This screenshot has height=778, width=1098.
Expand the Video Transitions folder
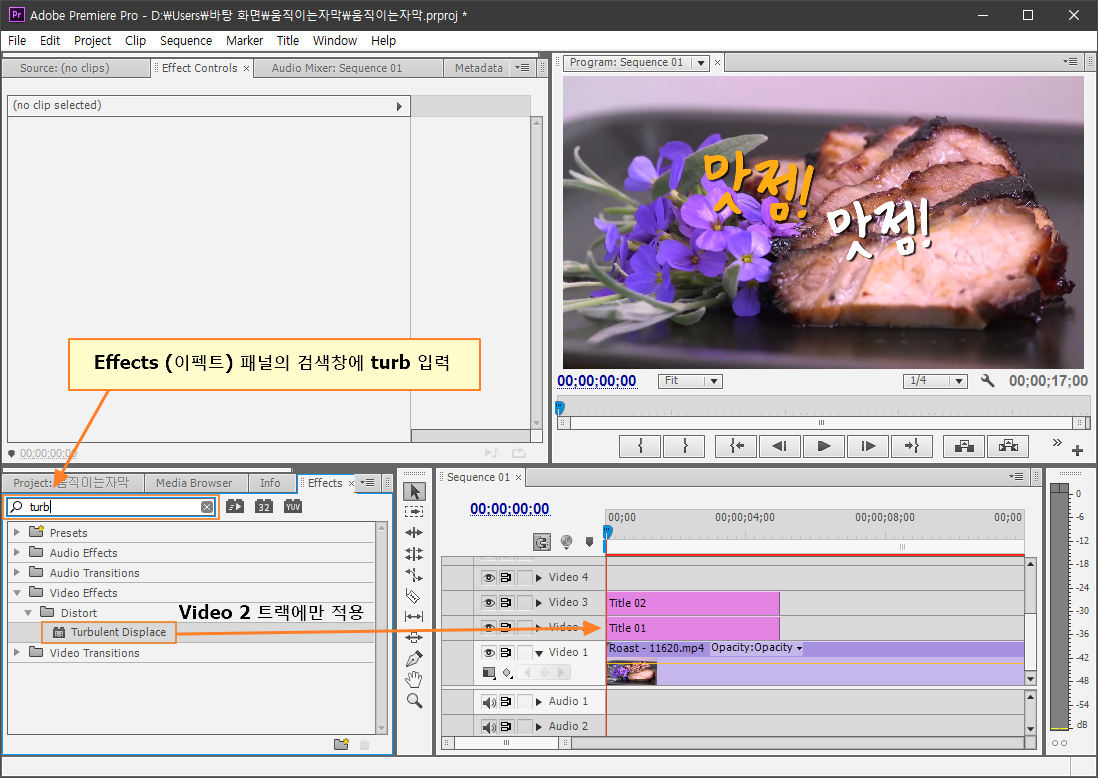point(17,653)
